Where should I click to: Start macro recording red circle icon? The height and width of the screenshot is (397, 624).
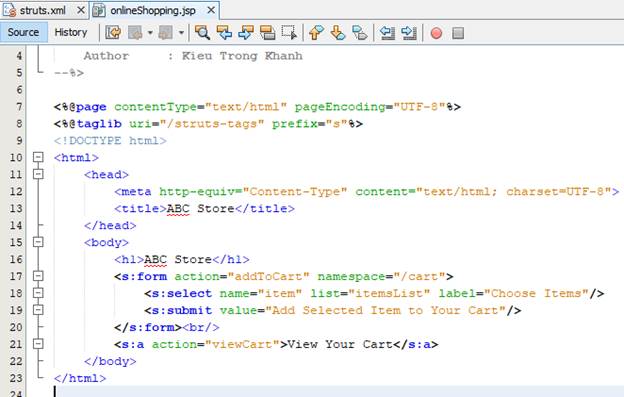click(x=436, y=33)
